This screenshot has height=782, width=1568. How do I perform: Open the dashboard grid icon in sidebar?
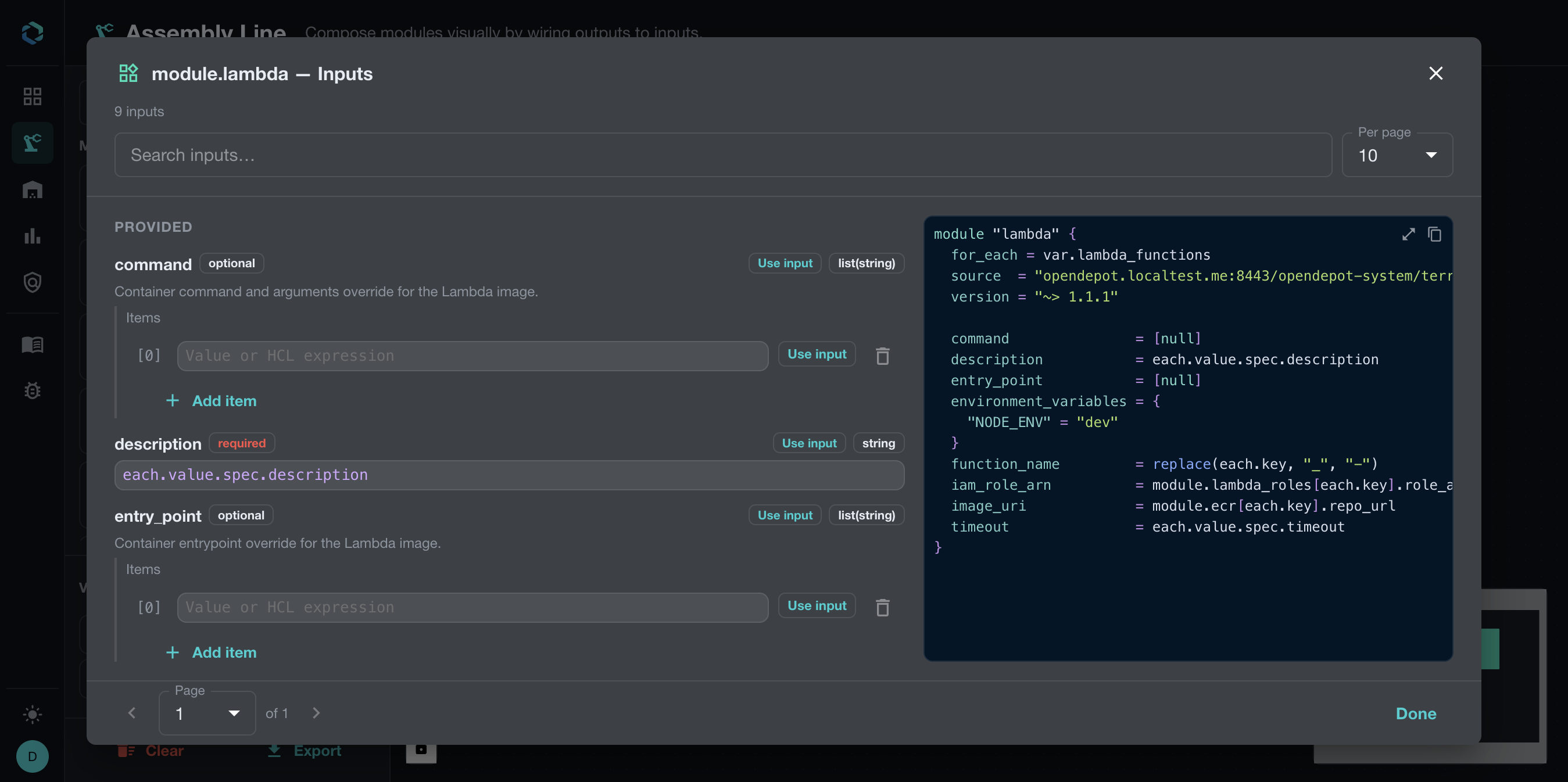click(x=33, y=96)
